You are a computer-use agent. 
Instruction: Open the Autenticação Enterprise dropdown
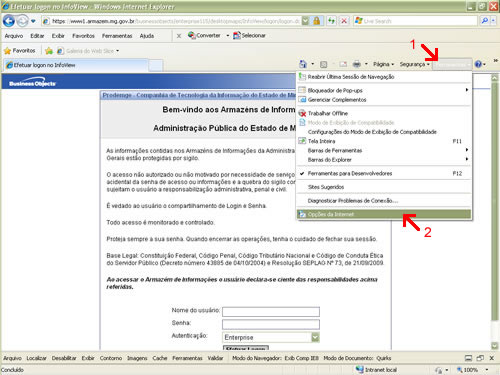tap(271, 337)
